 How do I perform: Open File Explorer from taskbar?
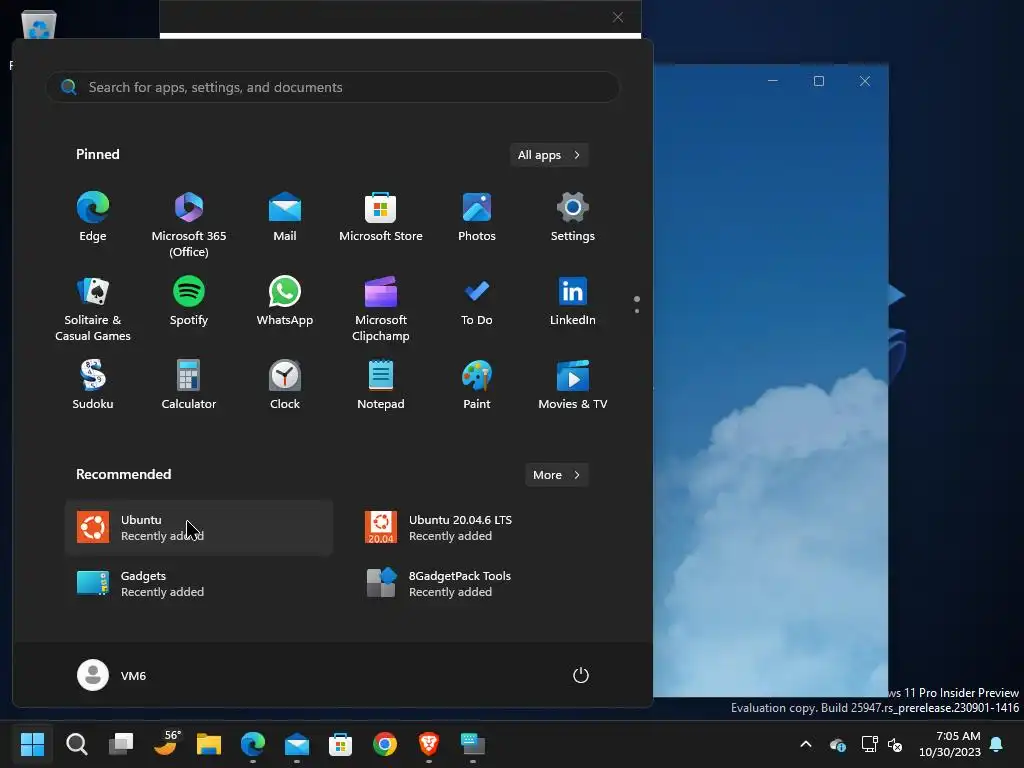pos(209,744)
